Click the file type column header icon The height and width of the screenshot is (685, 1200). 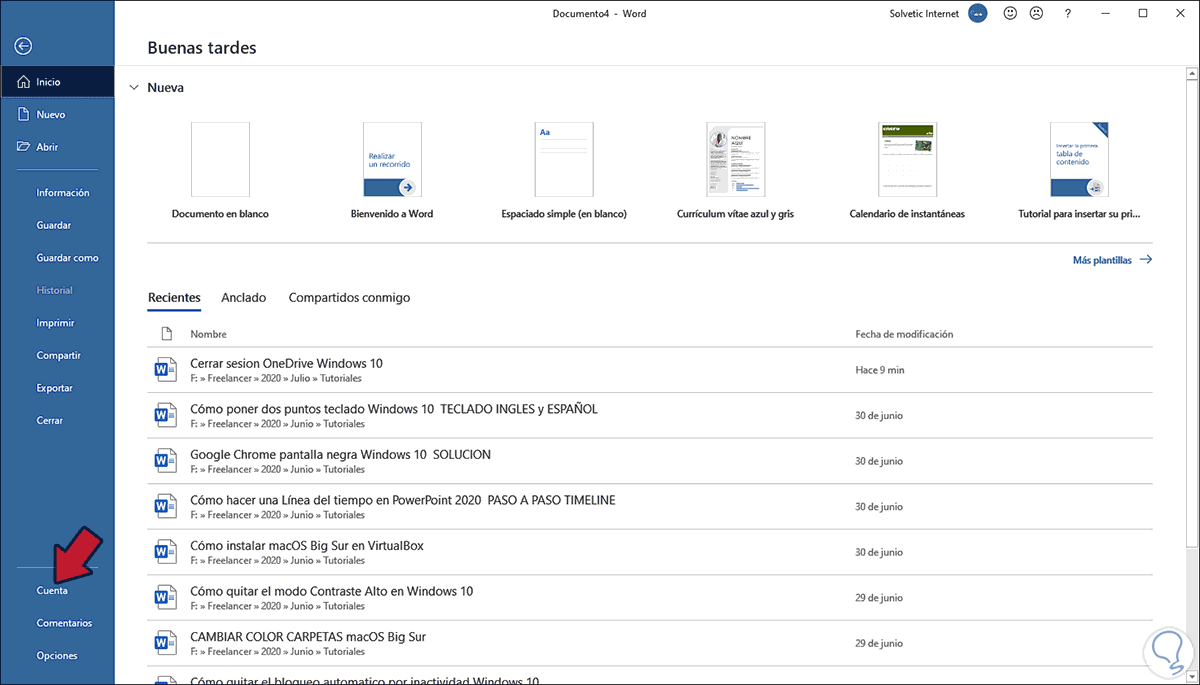click(x=166, y=334)
